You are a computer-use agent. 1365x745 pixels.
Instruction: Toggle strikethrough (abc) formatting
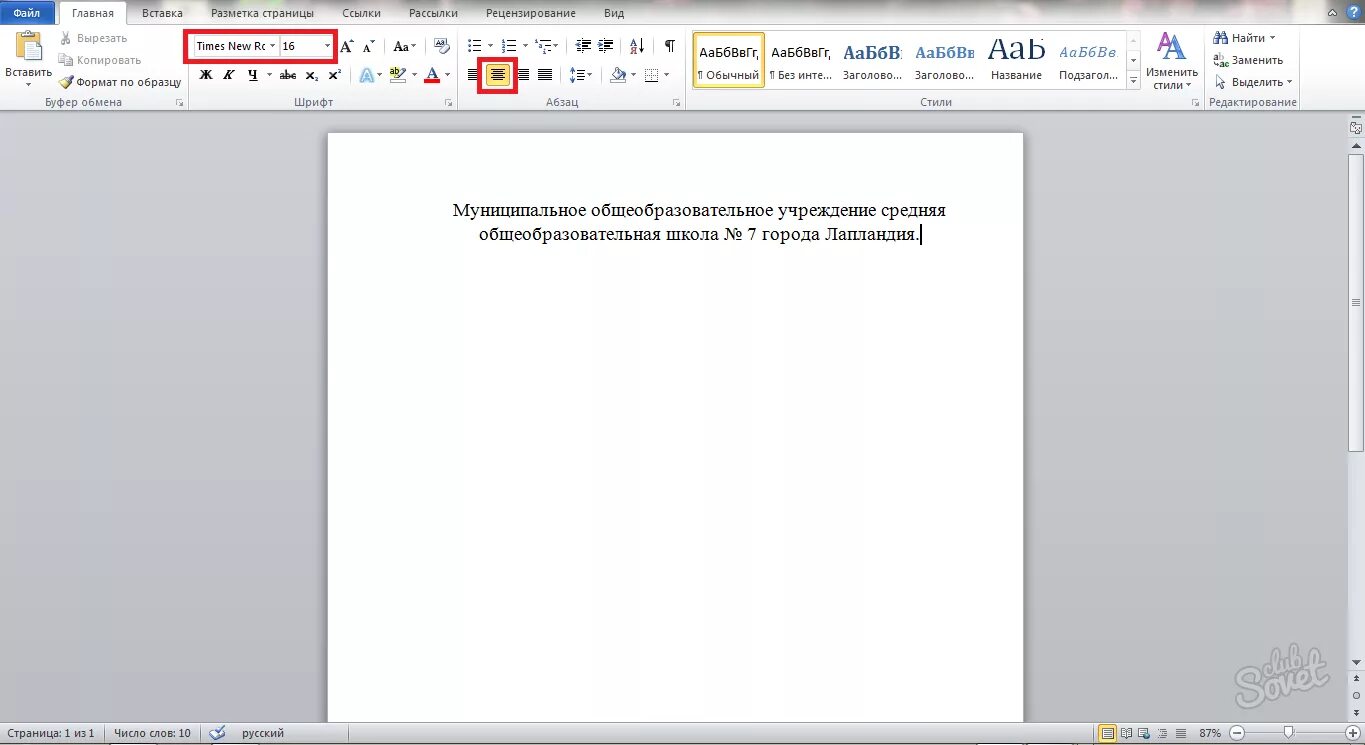pyautogui.click(x=288, y=75)
